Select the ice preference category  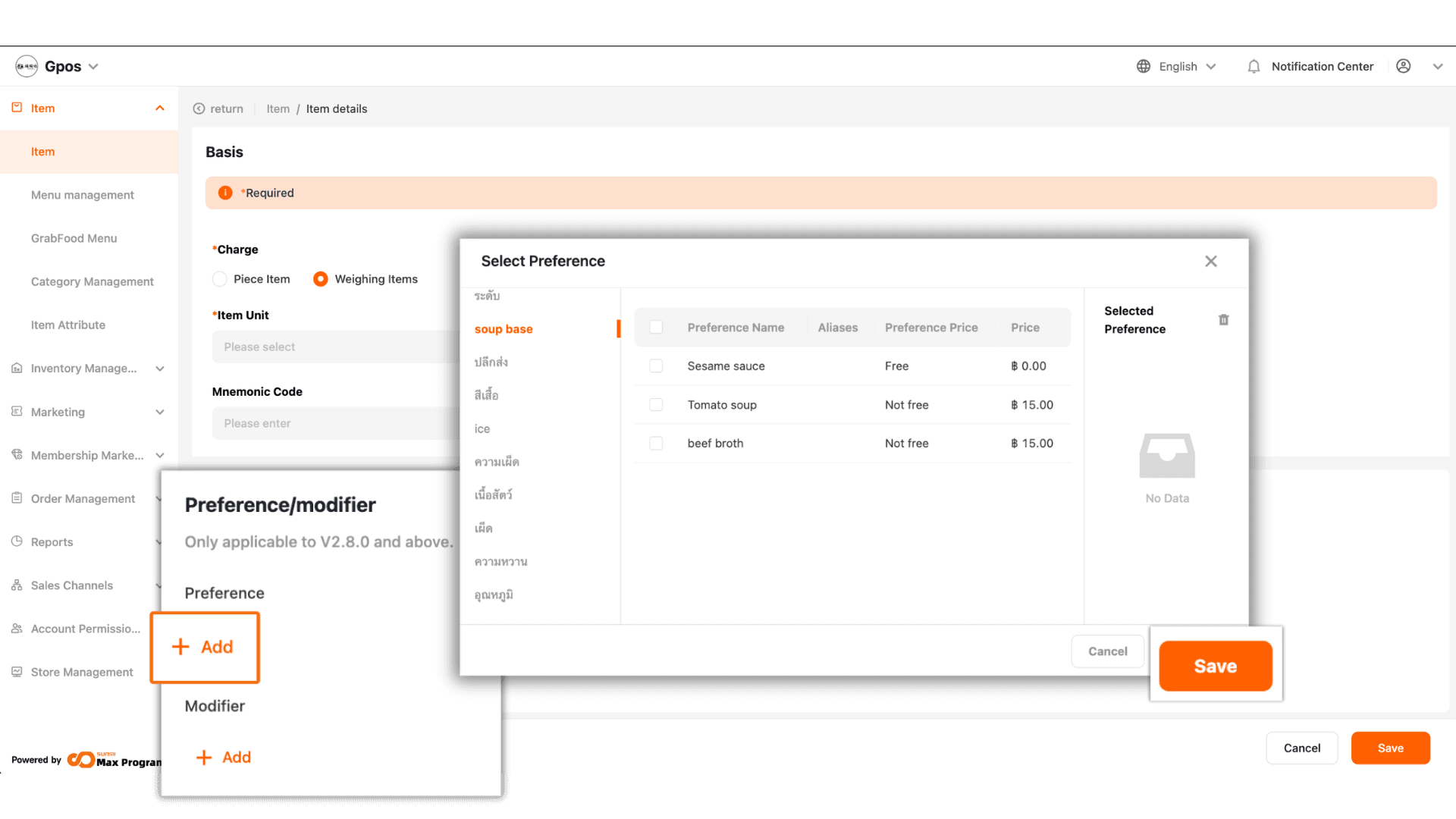482,429
